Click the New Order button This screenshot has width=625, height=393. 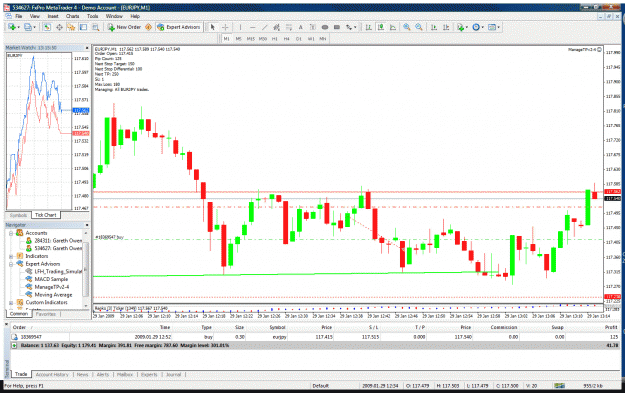(124, 27)
